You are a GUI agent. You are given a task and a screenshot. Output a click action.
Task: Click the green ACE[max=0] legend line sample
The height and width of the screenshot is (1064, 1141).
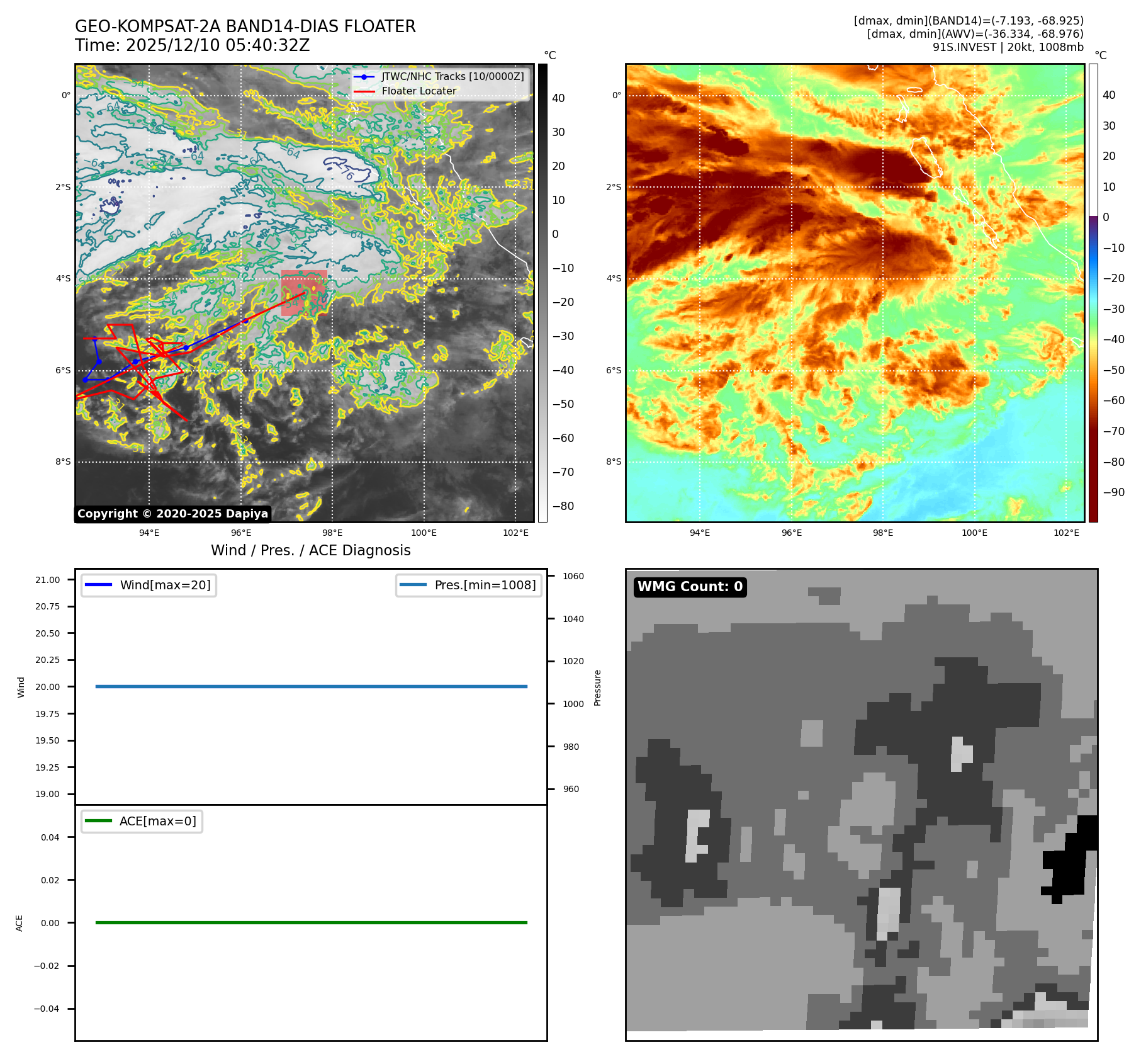(98, 821)
